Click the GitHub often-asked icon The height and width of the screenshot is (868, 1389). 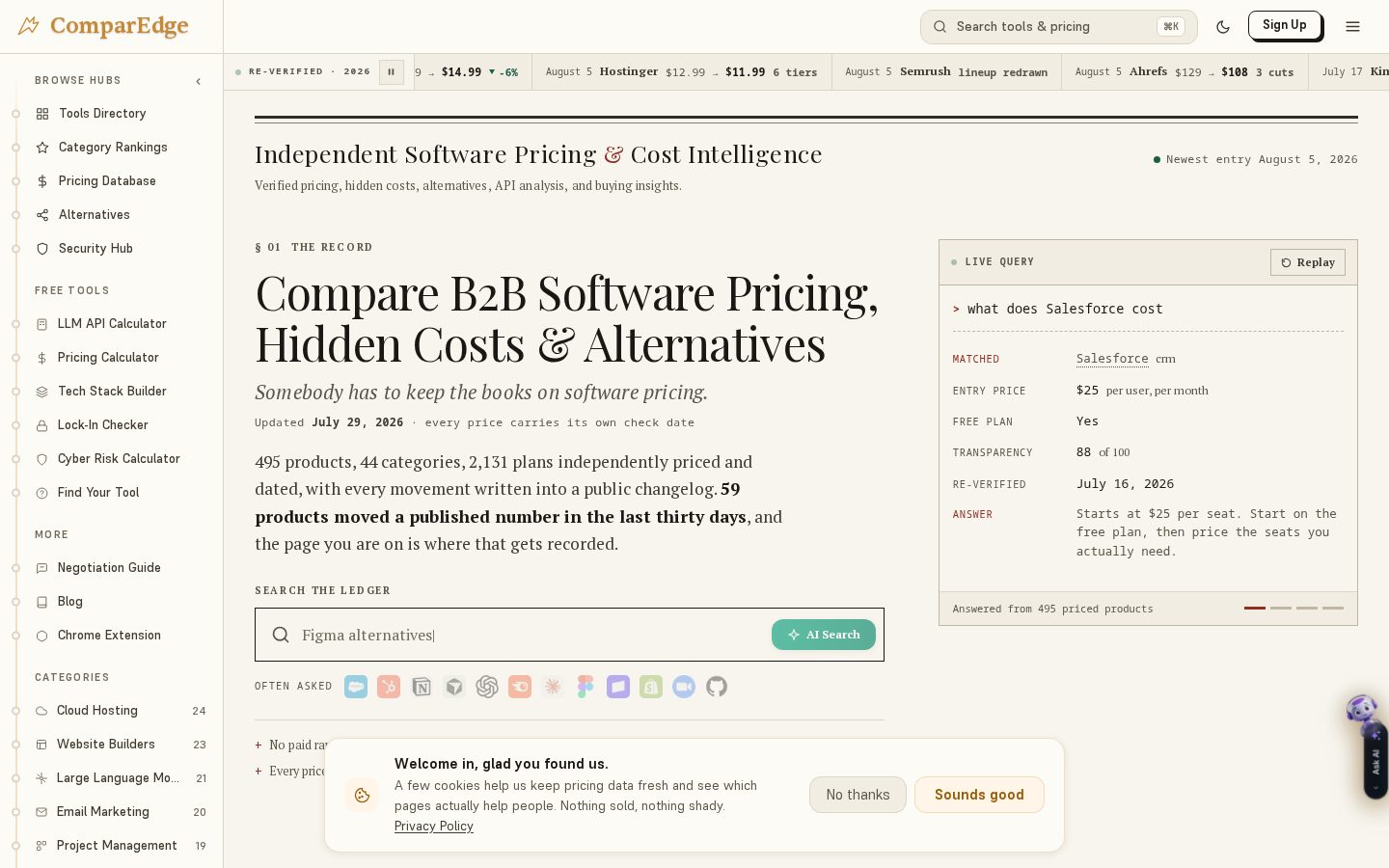(x=717, y=687)
